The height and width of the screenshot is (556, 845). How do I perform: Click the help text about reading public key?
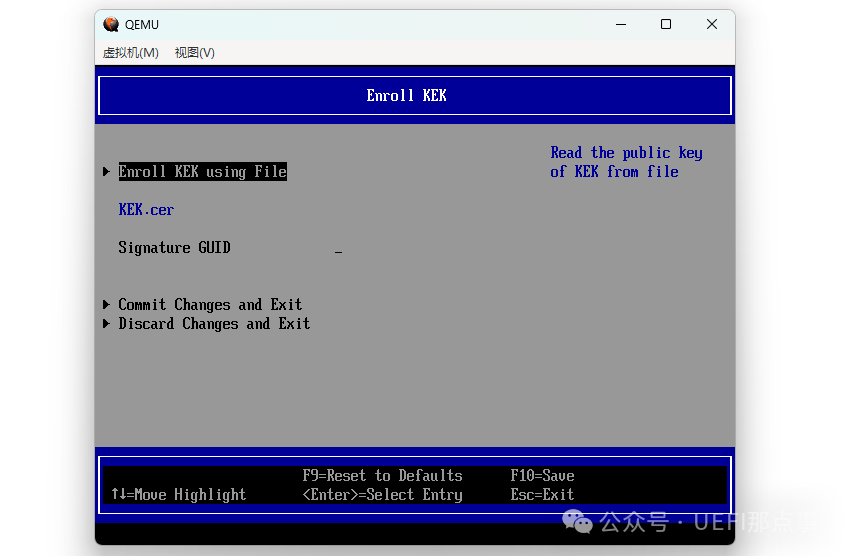point(626,162)
